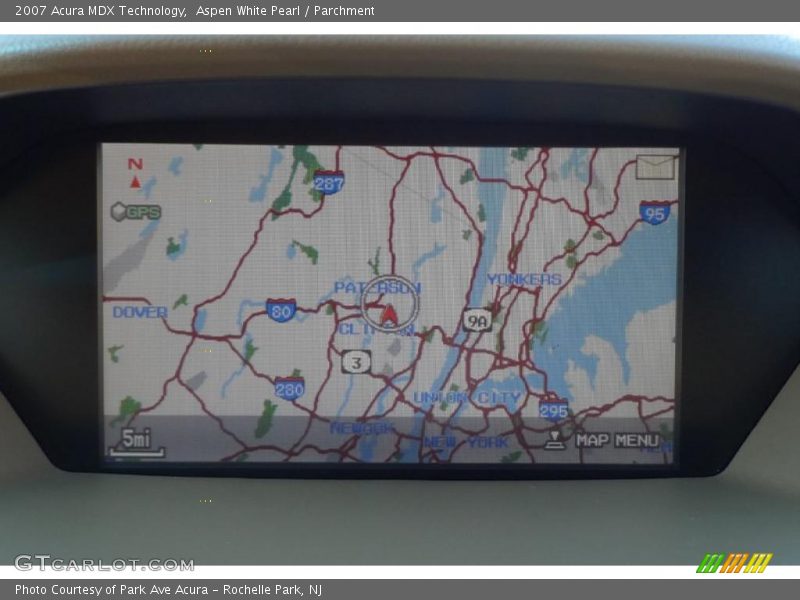
Task: Tap the PATERSON city label
Action: (x=377, y=288)
